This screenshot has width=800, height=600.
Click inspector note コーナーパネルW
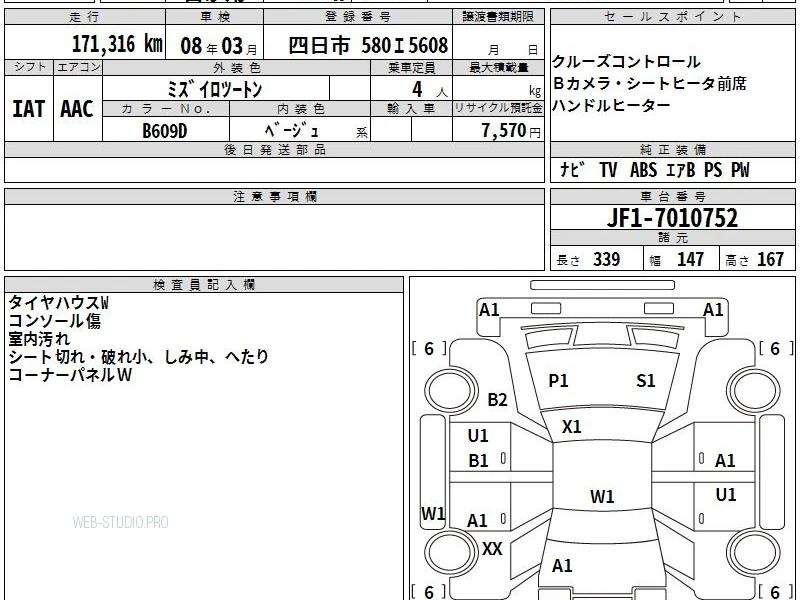click(x=70, y=375)
